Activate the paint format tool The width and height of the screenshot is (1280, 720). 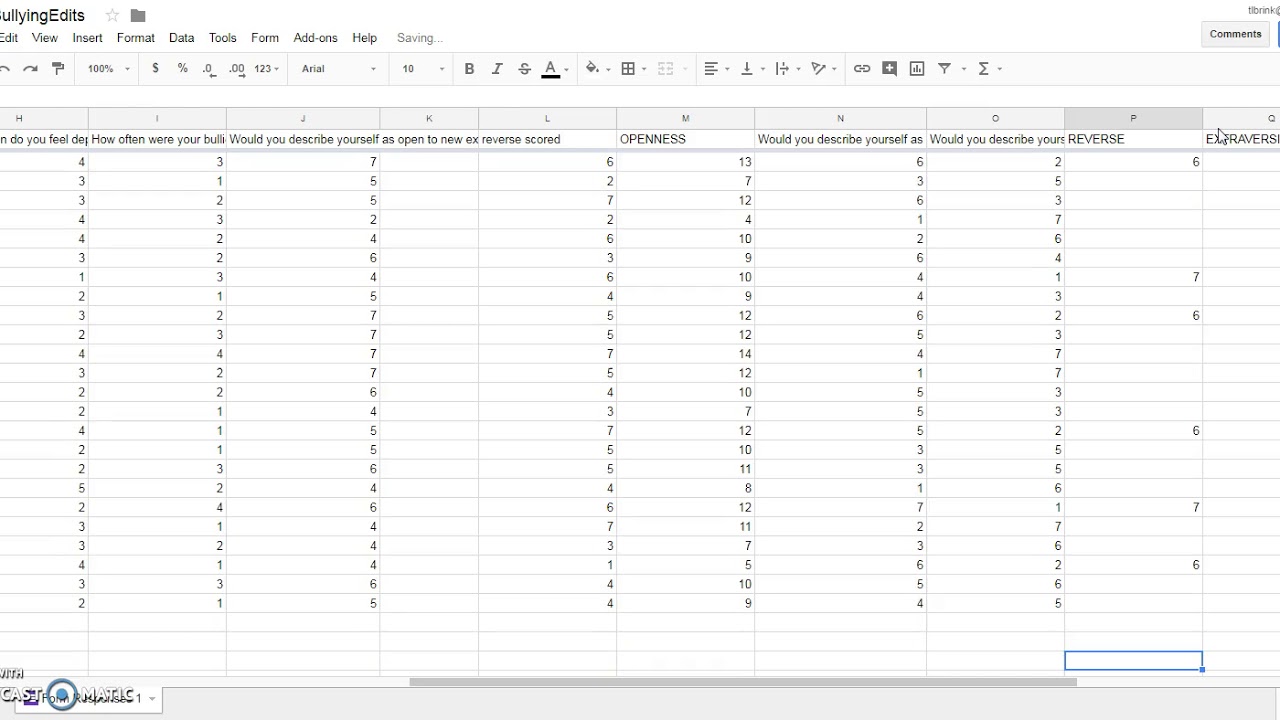tap(57, 69)
